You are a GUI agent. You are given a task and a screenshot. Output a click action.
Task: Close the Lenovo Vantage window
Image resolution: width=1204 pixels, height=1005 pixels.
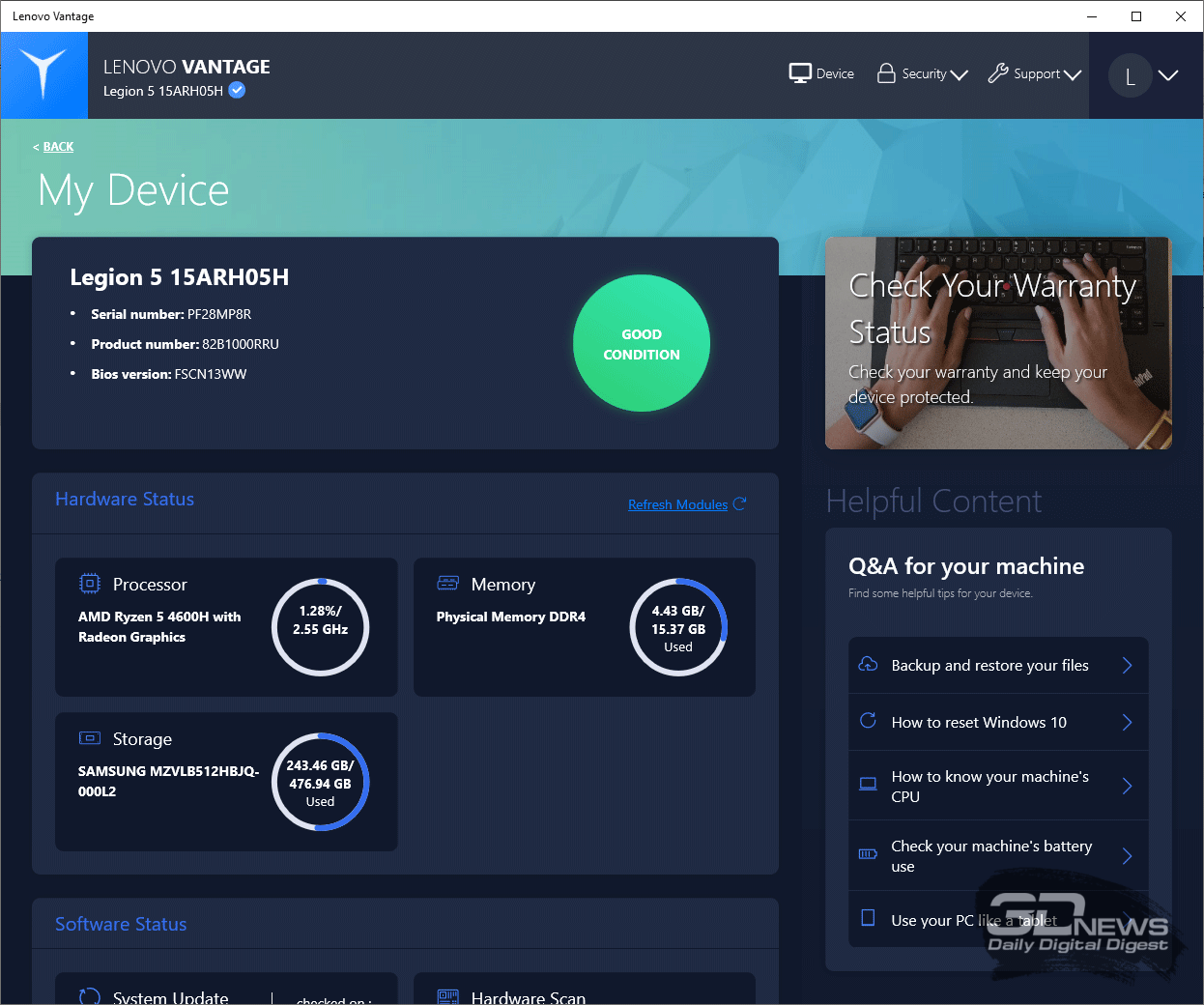[1181, 16]
